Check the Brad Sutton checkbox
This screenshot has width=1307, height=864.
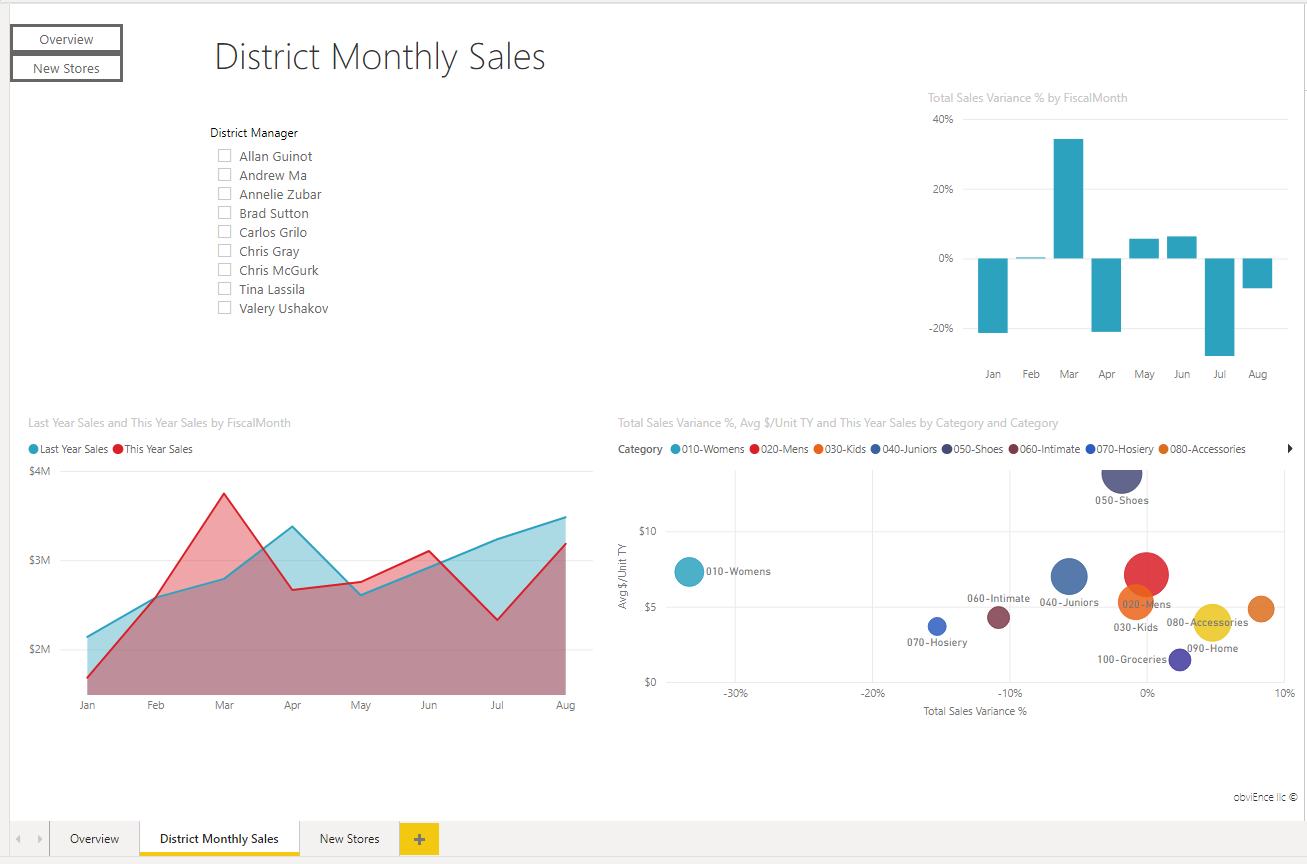coord(225,213)
